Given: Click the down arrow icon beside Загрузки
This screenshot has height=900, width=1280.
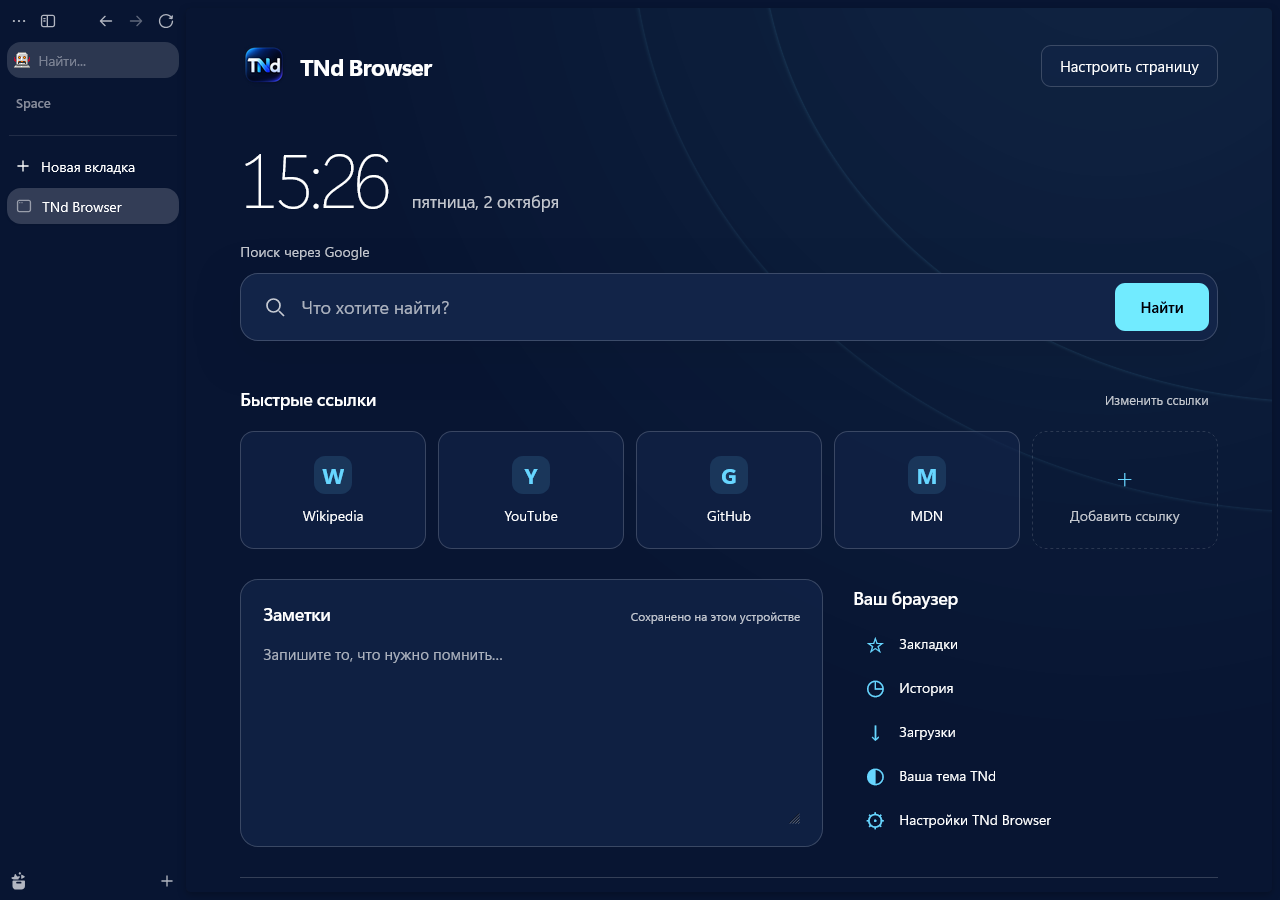Looking at the screenshot, I should [x=875, y=733].
